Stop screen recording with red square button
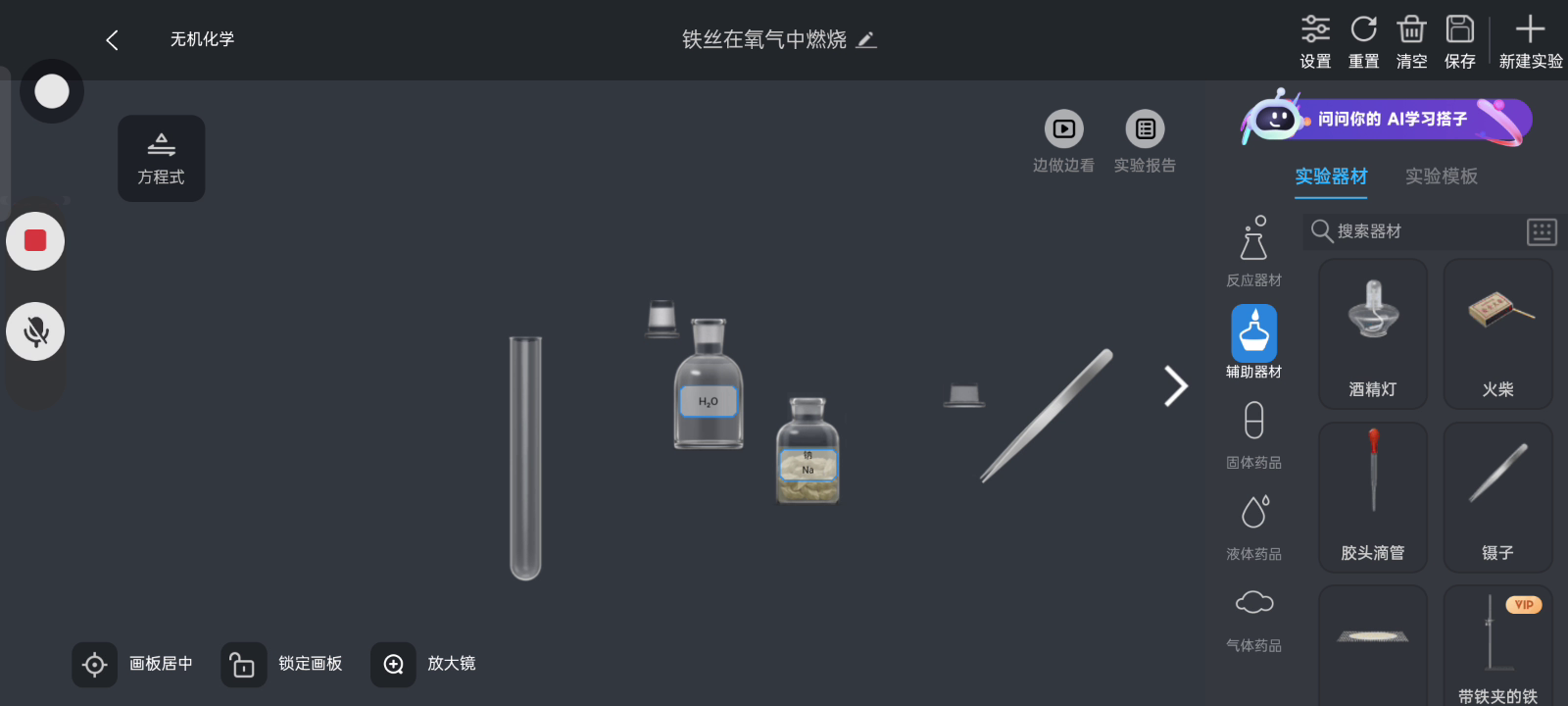Viewport: 1568px width, 706px height. [36, 241]
